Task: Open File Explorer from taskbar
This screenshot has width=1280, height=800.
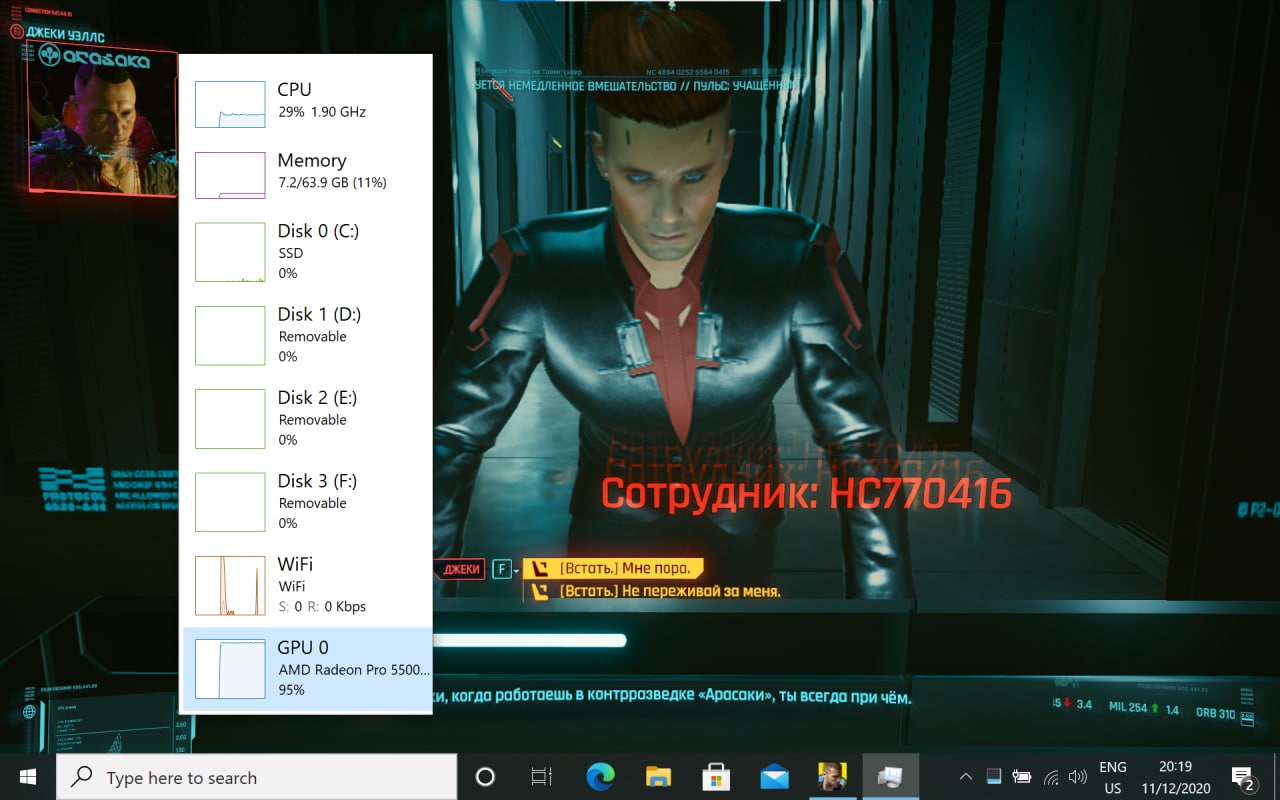Action: [x=657, y=777]
